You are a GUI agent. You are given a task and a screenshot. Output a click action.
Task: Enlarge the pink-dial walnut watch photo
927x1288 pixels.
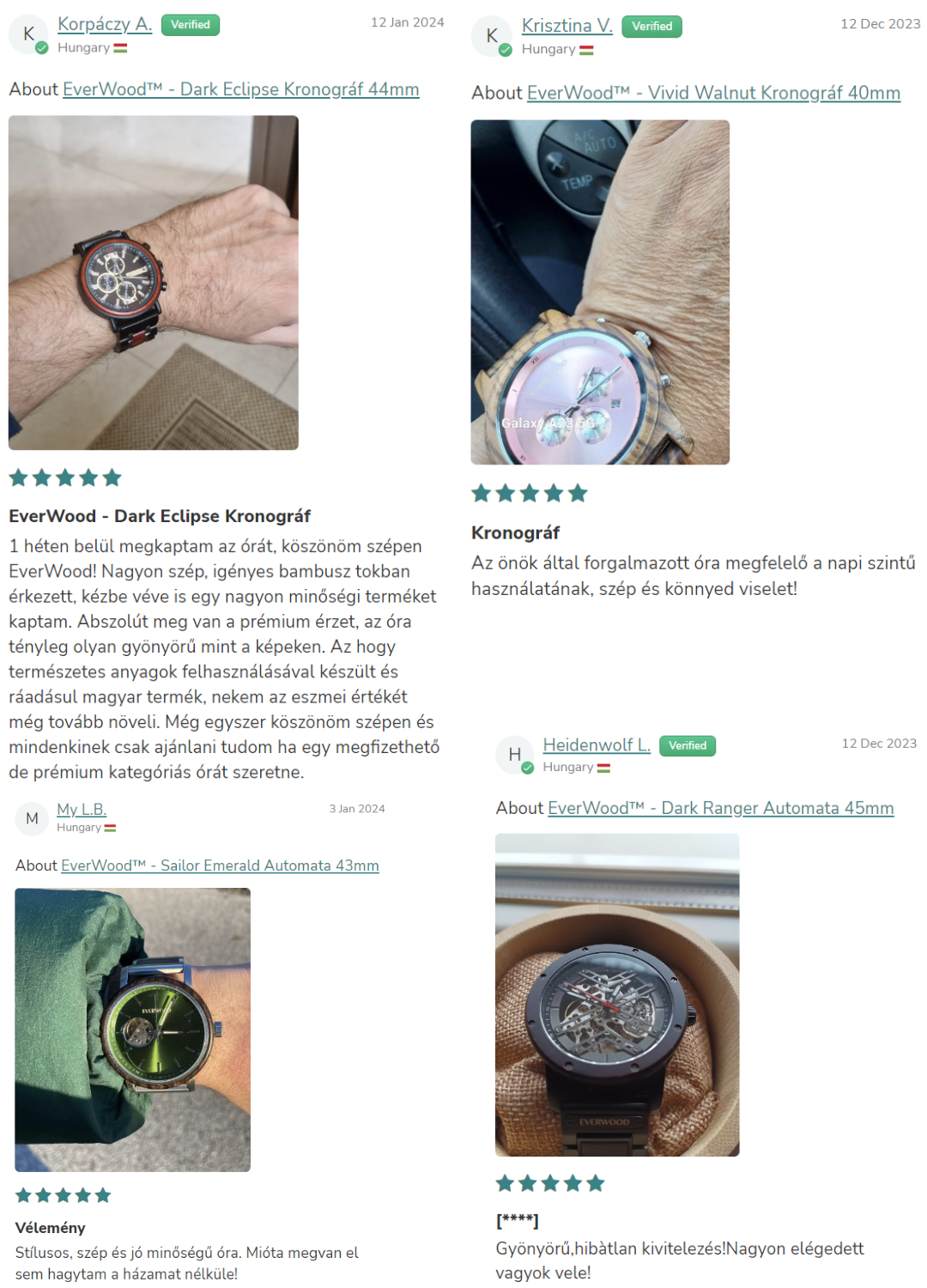click(x=600, y=292)
